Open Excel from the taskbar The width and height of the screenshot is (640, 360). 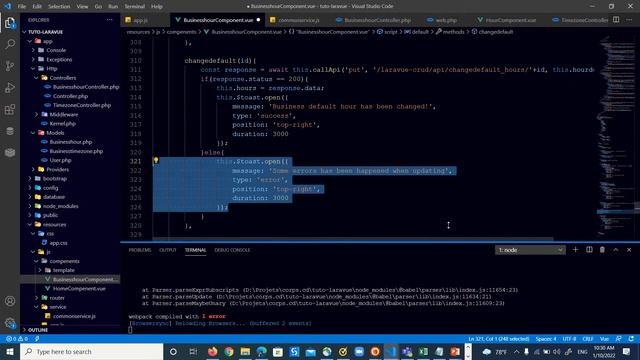423,351
